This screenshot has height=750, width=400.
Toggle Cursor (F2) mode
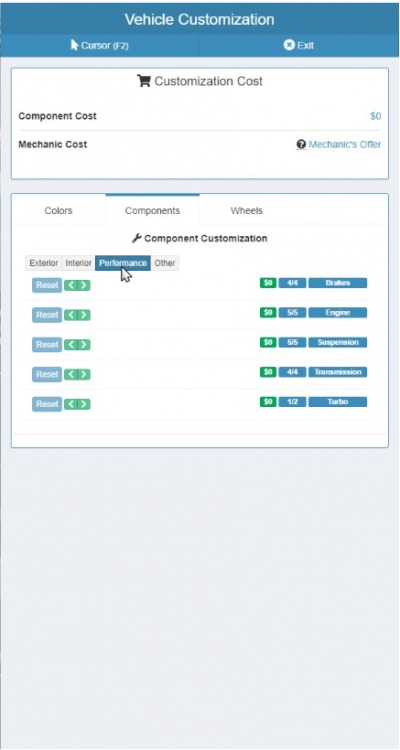pos(100,45)
